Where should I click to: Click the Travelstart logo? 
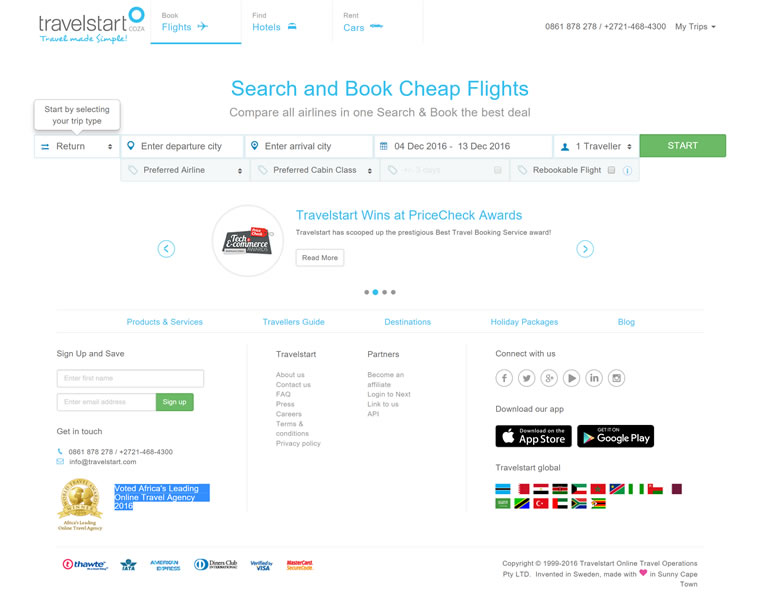[91, 25]
